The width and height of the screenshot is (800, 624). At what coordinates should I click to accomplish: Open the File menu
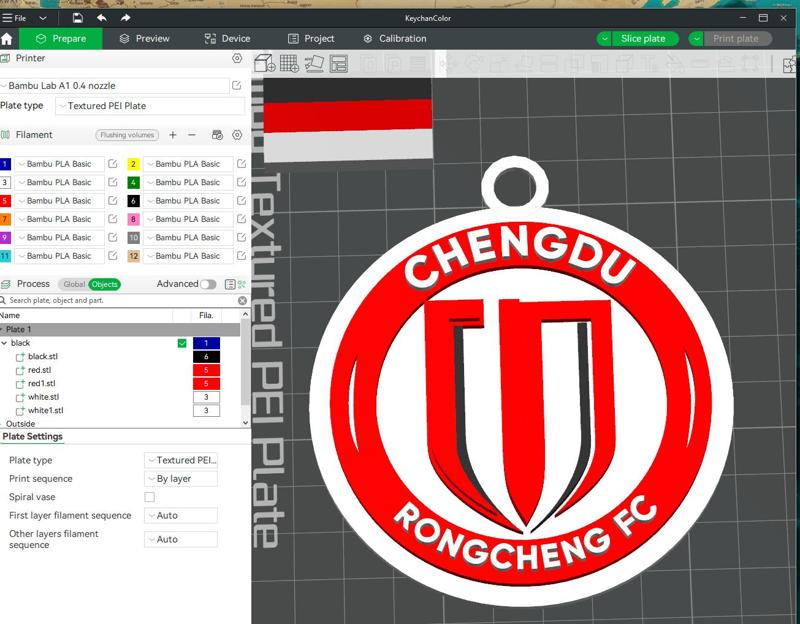[14, 18]
